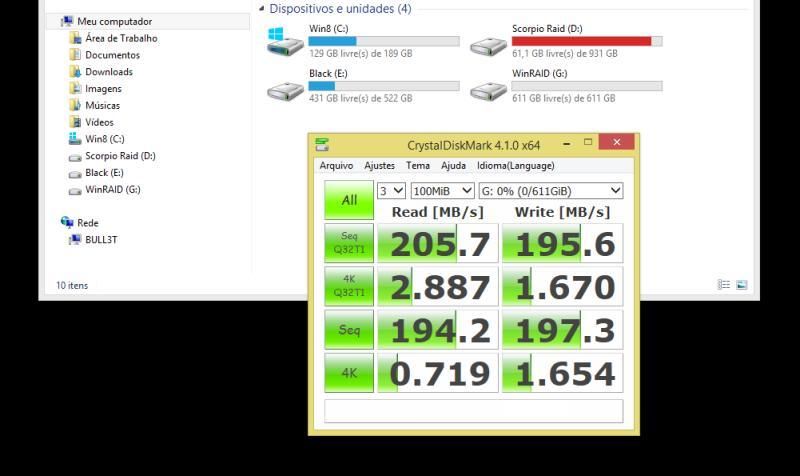Click the Write [MB/s] column header
Image resolution: width=800 pixels, height=476 pixels.
[562, 212]
